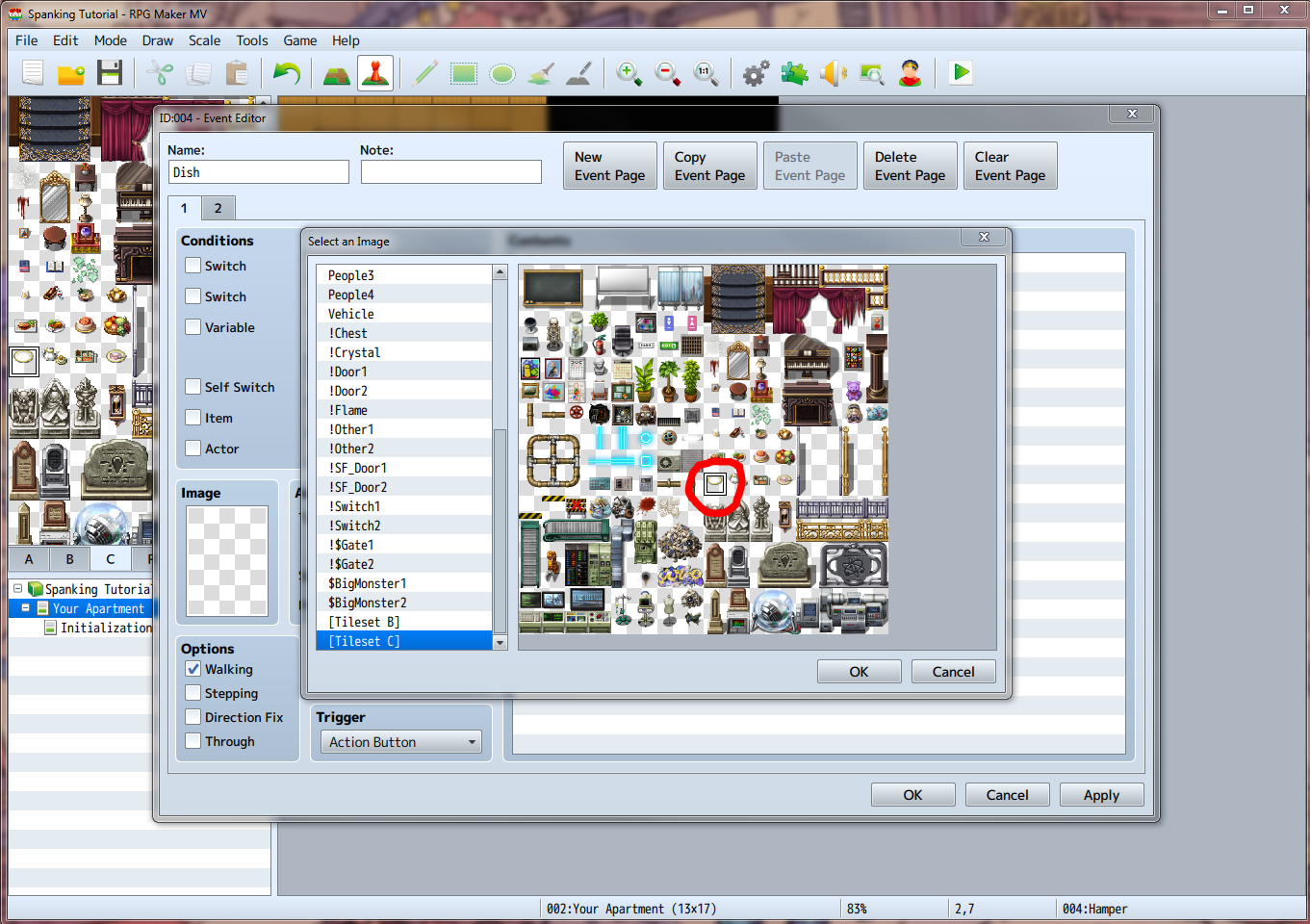Uncheck the Walking option
This screenshot has width=1310, height=924.
(193, 669)
